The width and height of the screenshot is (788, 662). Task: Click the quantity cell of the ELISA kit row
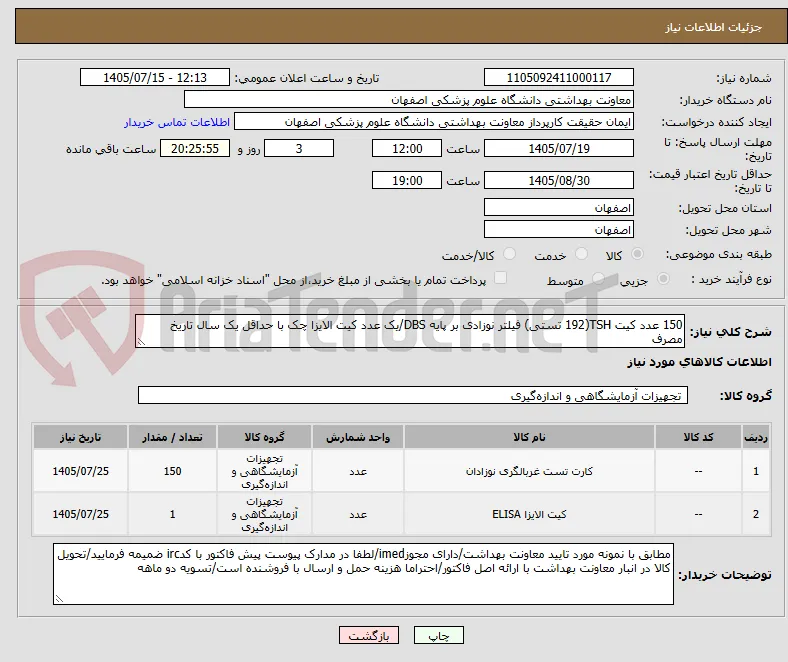tap(172, 514)
